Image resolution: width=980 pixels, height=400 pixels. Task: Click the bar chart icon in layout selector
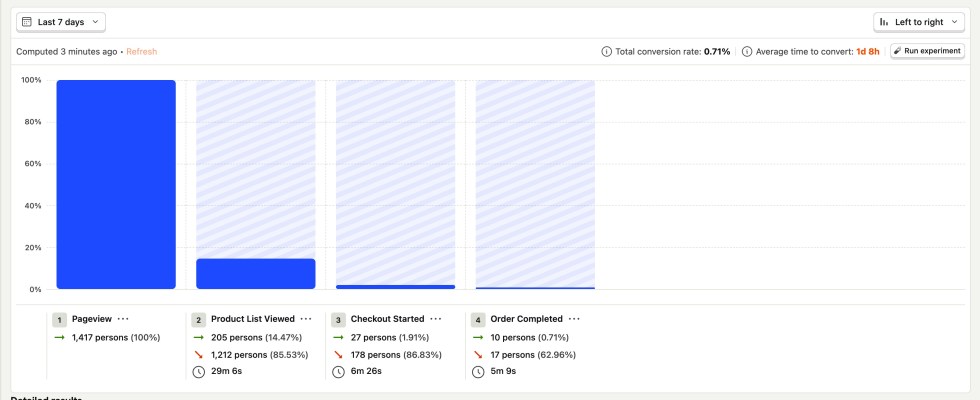point(884,21)
